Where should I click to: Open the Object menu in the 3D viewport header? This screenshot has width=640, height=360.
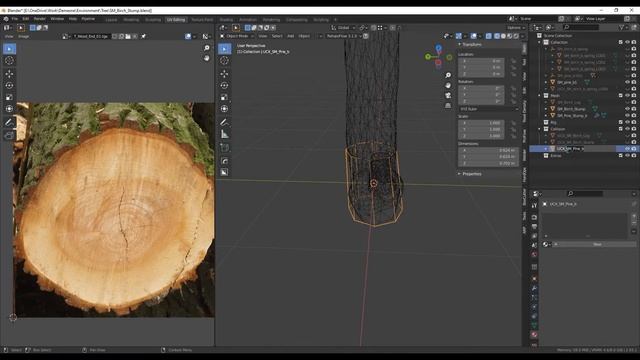click(304, 36)
